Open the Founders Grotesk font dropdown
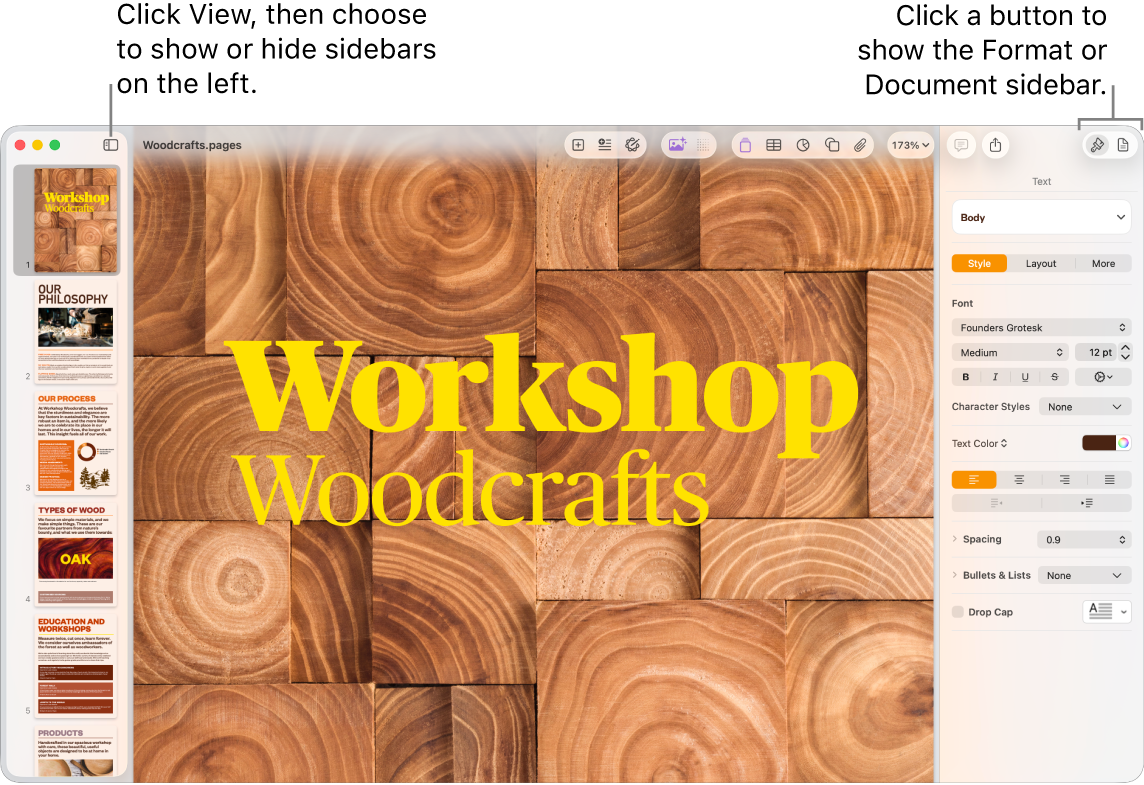 [x=1041, y=327]
